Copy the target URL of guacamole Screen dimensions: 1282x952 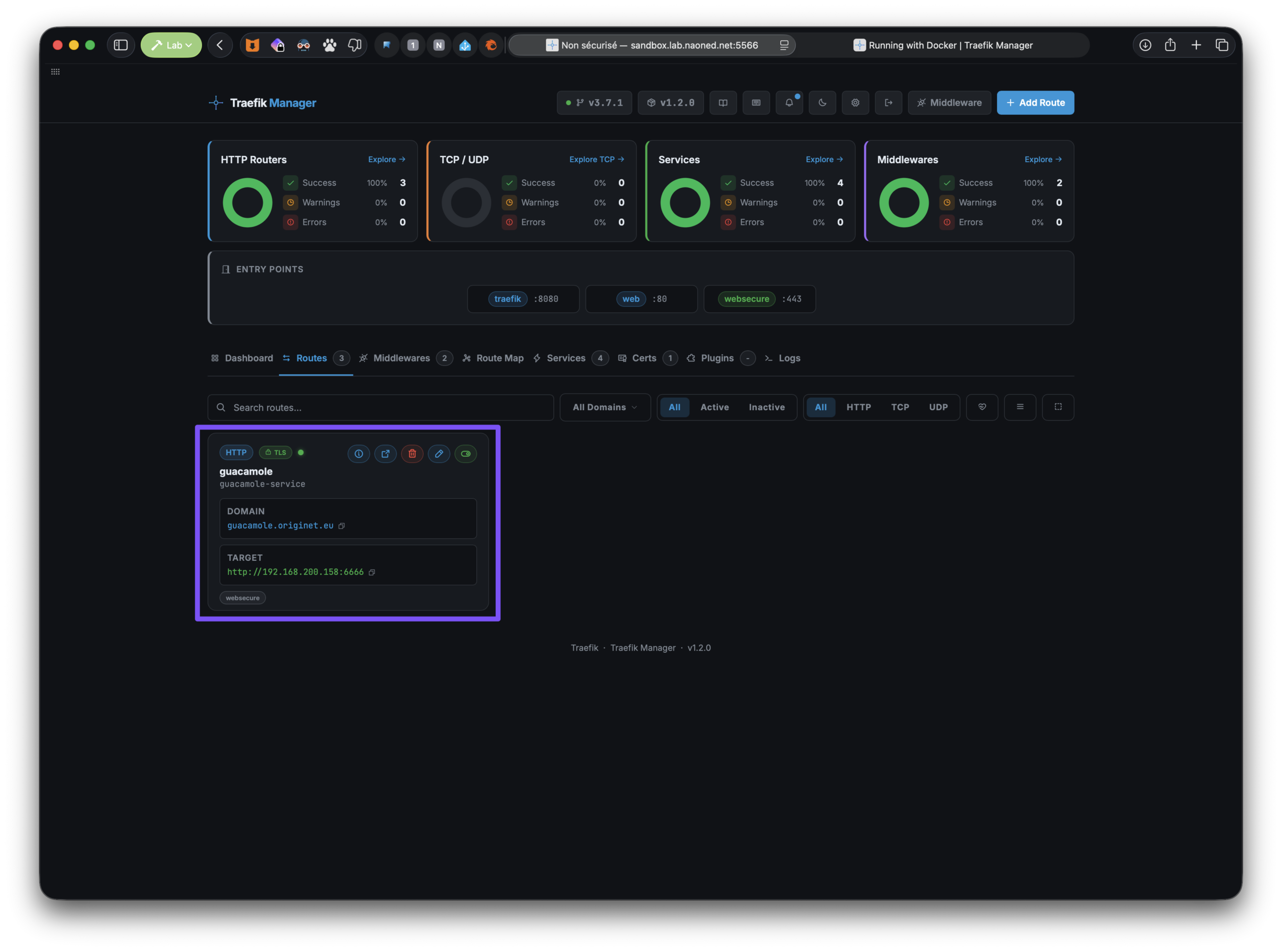tap(372, 572)
